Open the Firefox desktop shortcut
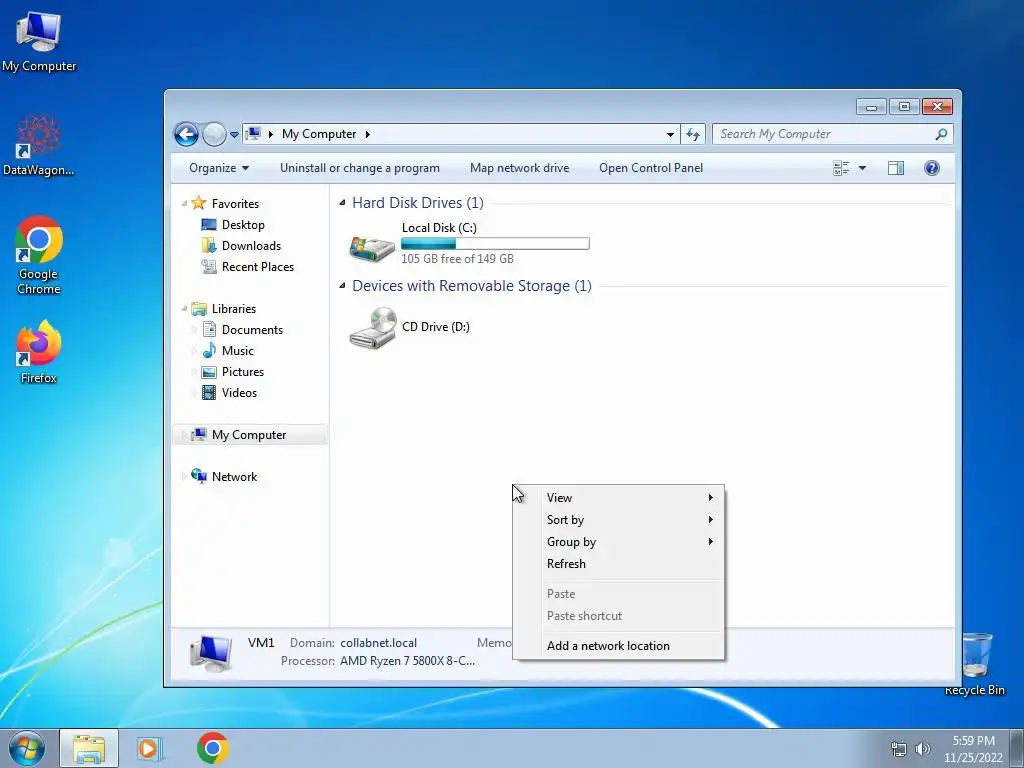This screenshot has width=1024, height=768. click(x=39, y=352)
